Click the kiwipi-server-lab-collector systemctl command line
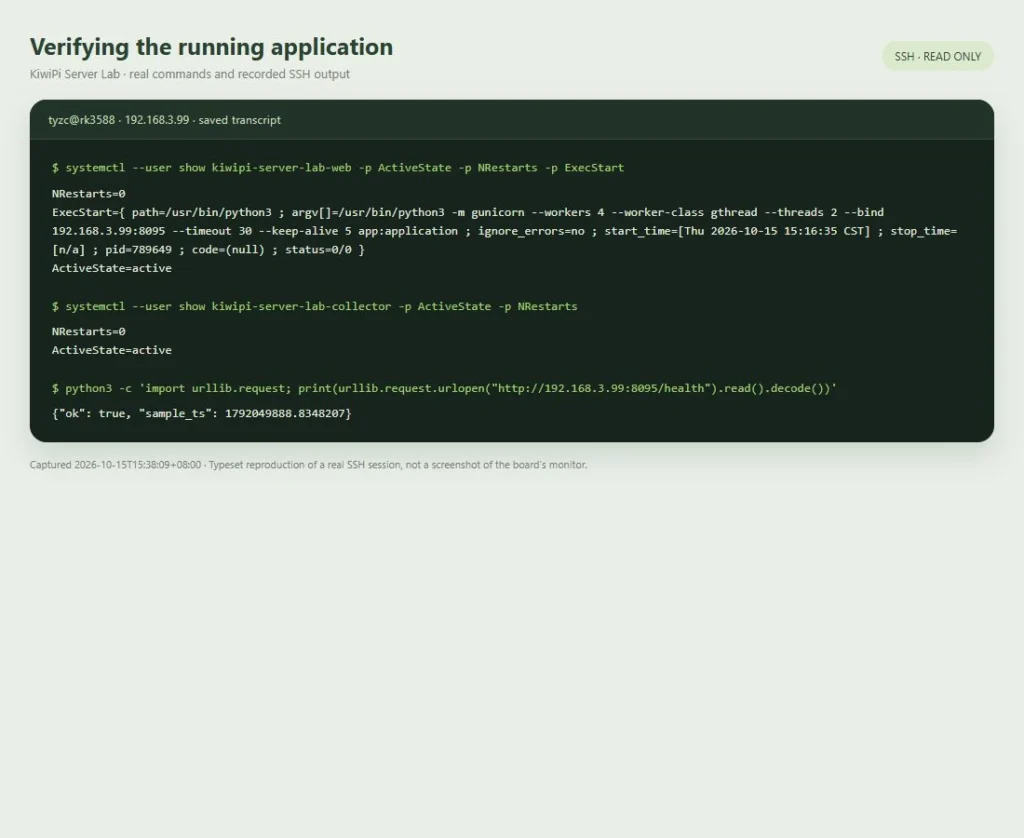Screen dimensions: 1024x838 click(x=315, y=306)
